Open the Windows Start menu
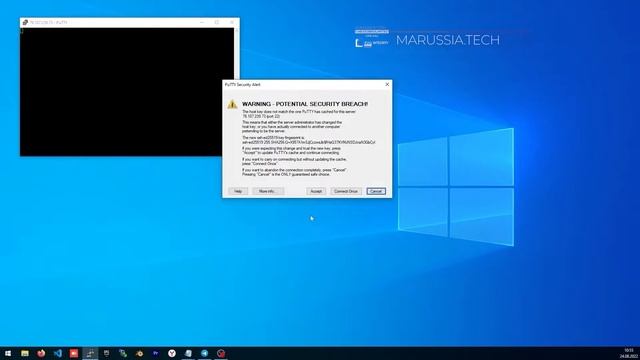 [x=8, y=353]
